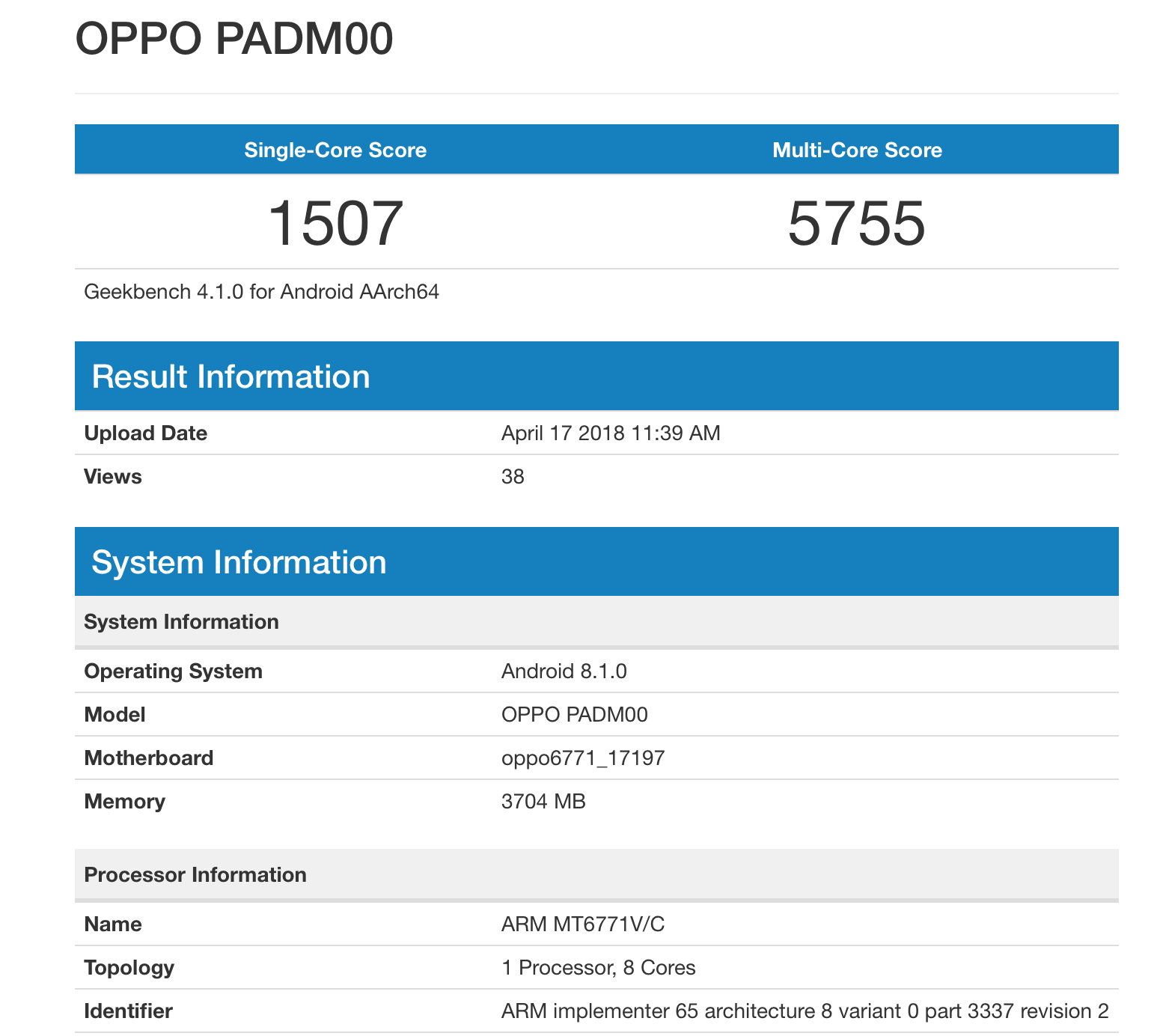1163x1036 pixels.
Task: Select the Upload Date label
Action: [x=145, y=433]
